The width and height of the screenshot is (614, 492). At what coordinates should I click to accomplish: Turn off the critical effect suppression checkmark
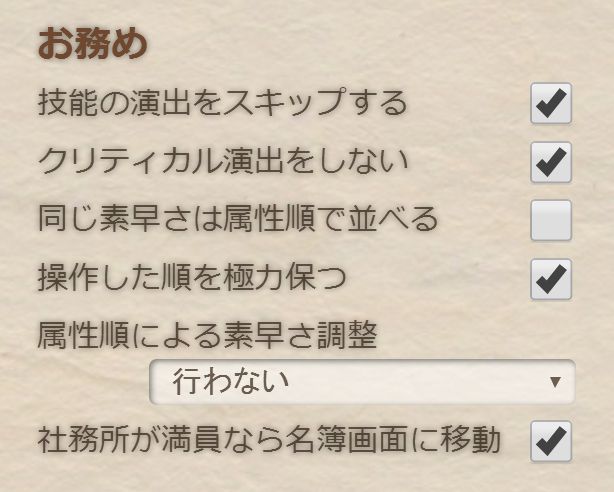tap(550, 161)
